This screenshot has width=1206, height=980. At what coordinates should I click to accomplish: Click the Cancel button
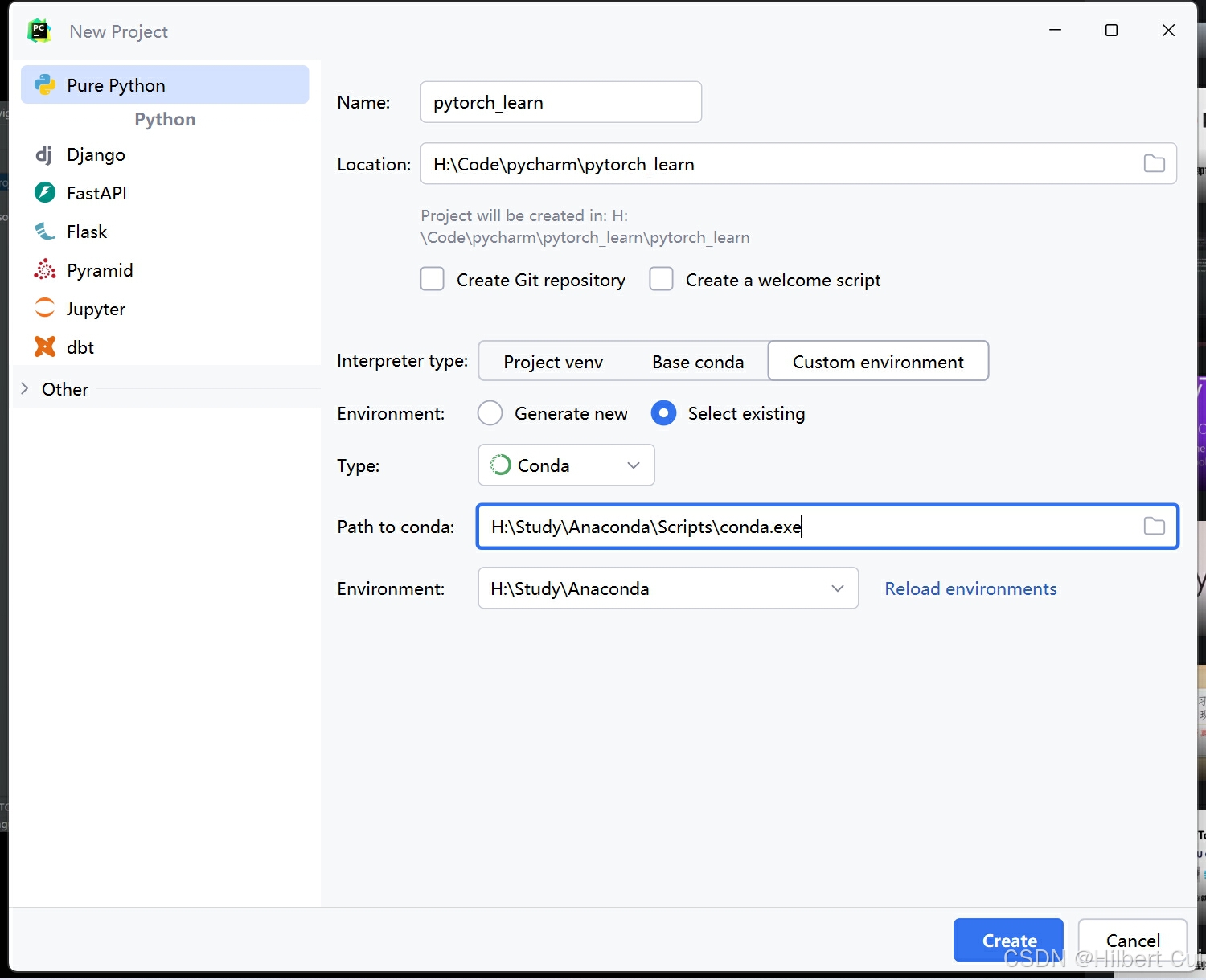point(1132,940)
